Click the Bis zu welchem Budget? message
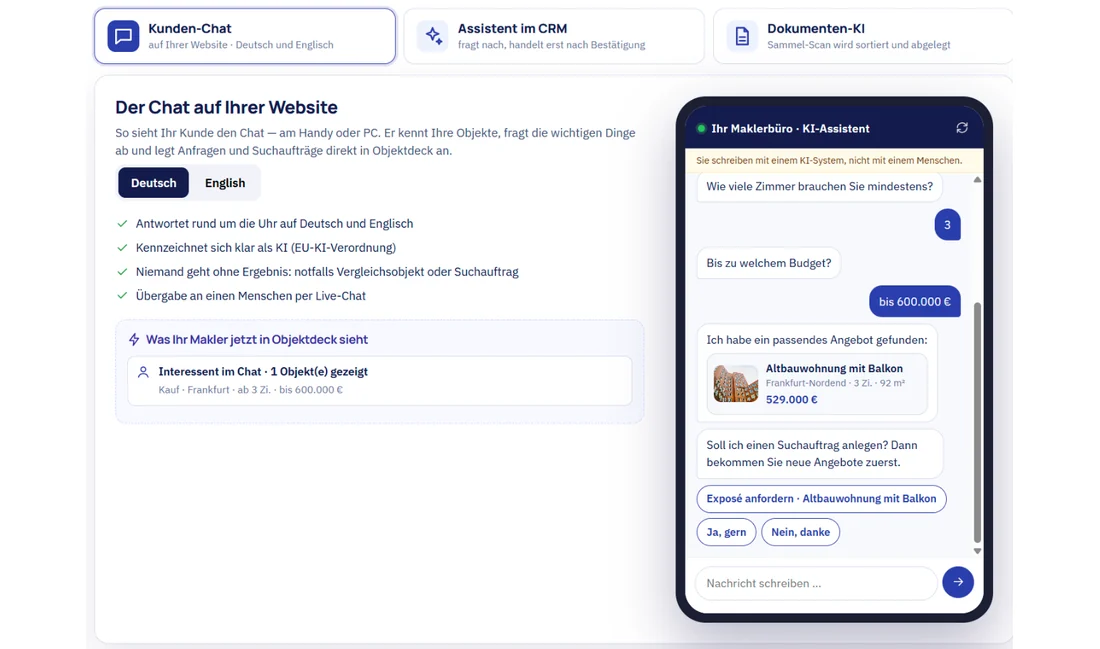 coord(768,263)
